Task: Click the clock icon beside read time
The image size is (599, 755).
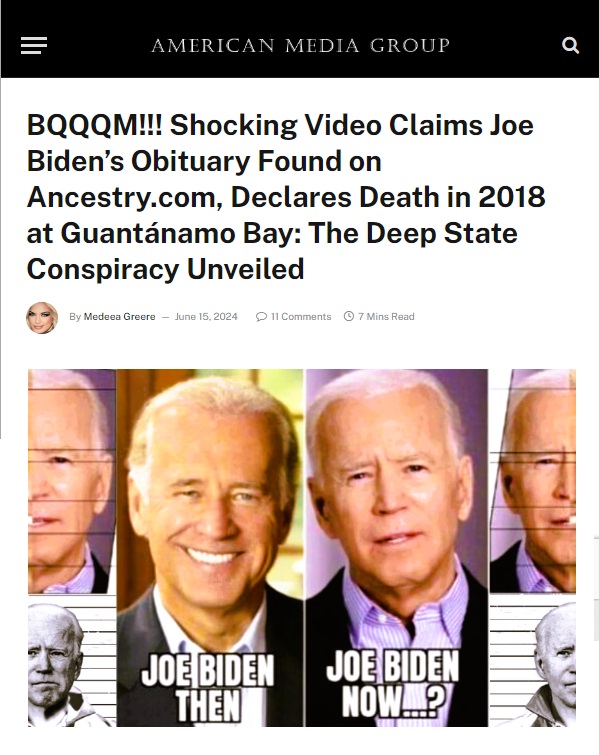Action: click(349, 316)
